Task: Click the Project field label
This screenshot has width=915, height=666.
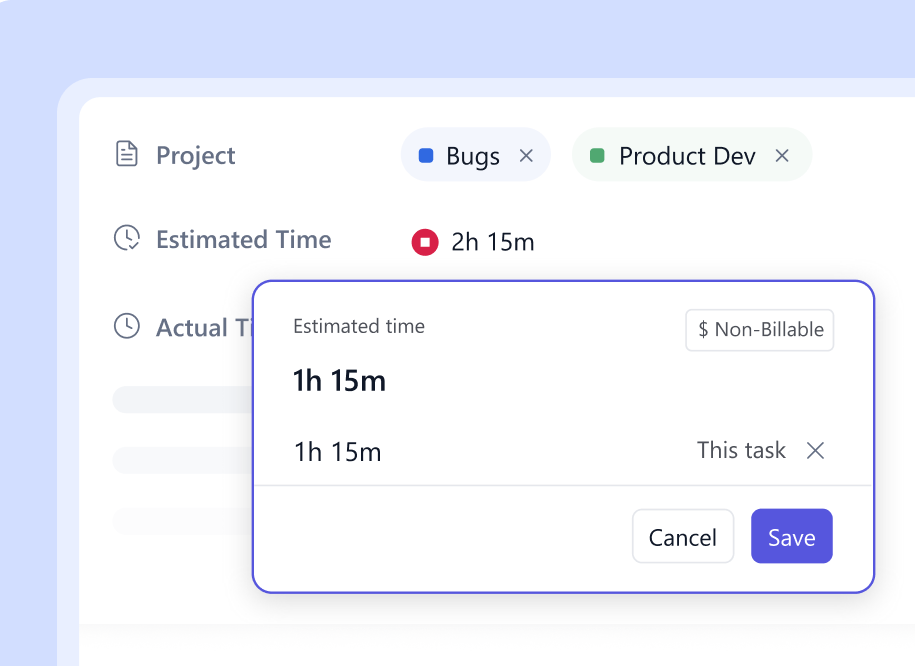Action: pyautogui.click(x=196, y=155)
